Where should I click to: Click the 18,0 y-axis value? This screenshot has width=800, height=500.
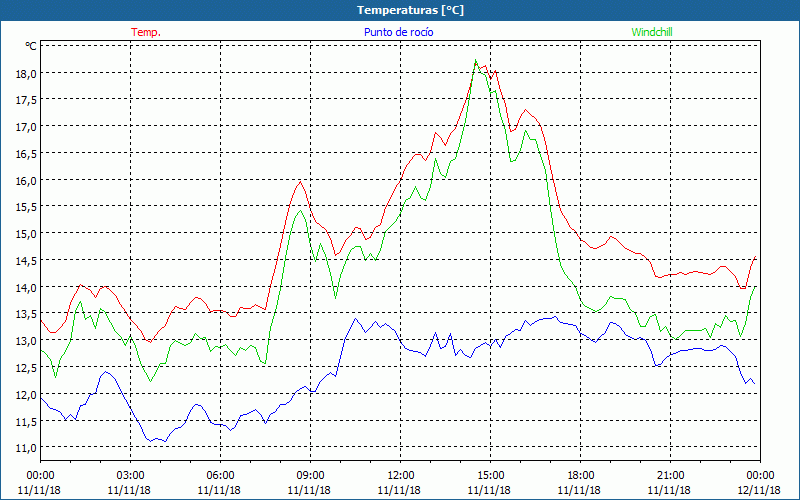pos(27,73)
